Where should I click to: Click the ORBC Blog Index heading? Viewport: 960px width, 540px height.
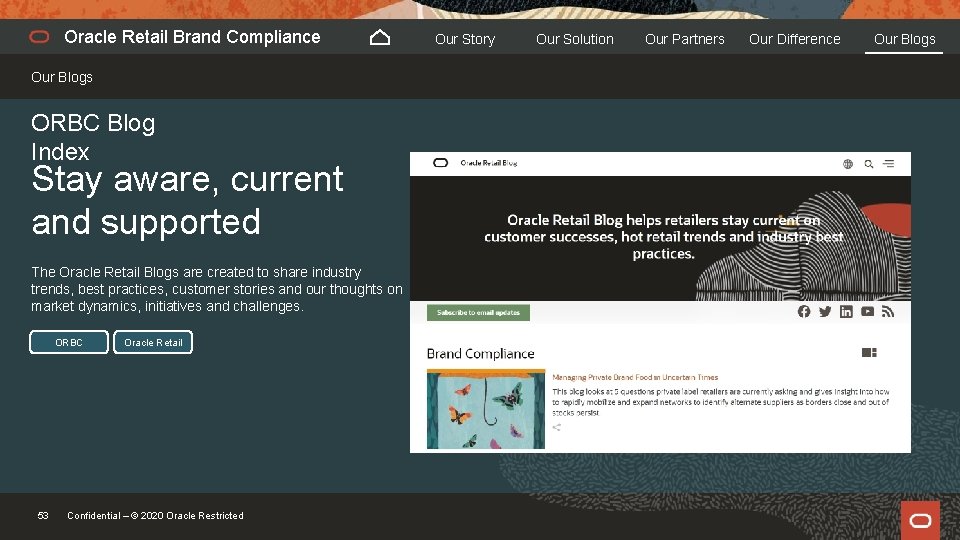pos(93,137)
